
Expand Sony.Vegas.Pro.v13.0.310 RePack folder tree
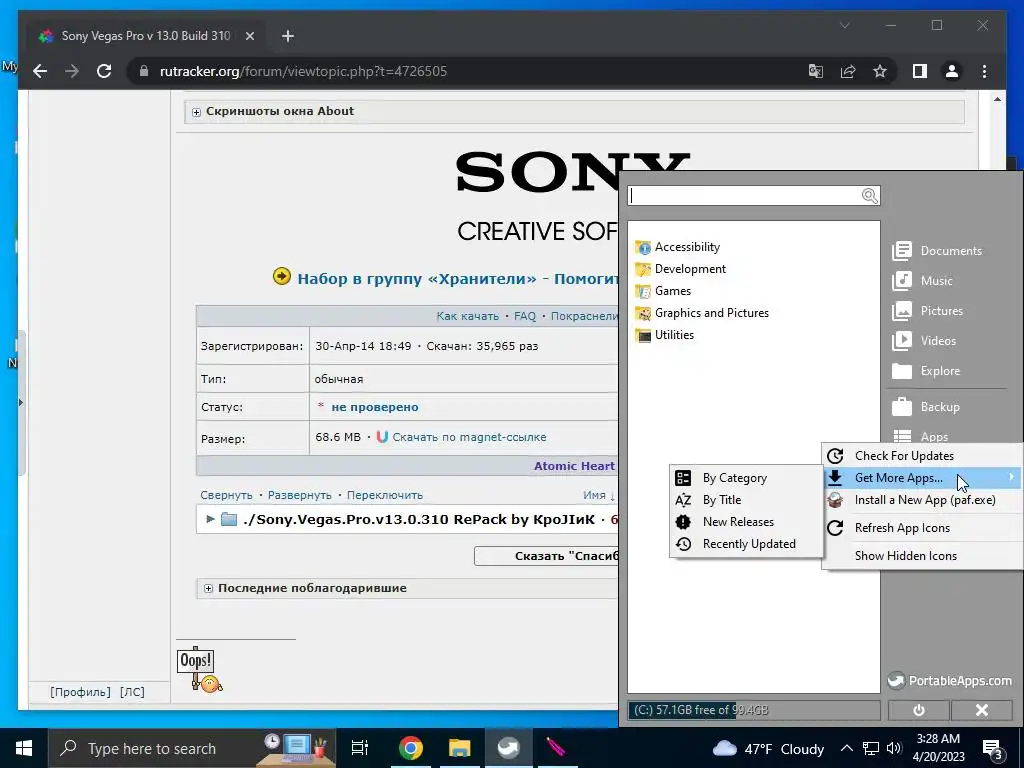(x=210, y=519)
